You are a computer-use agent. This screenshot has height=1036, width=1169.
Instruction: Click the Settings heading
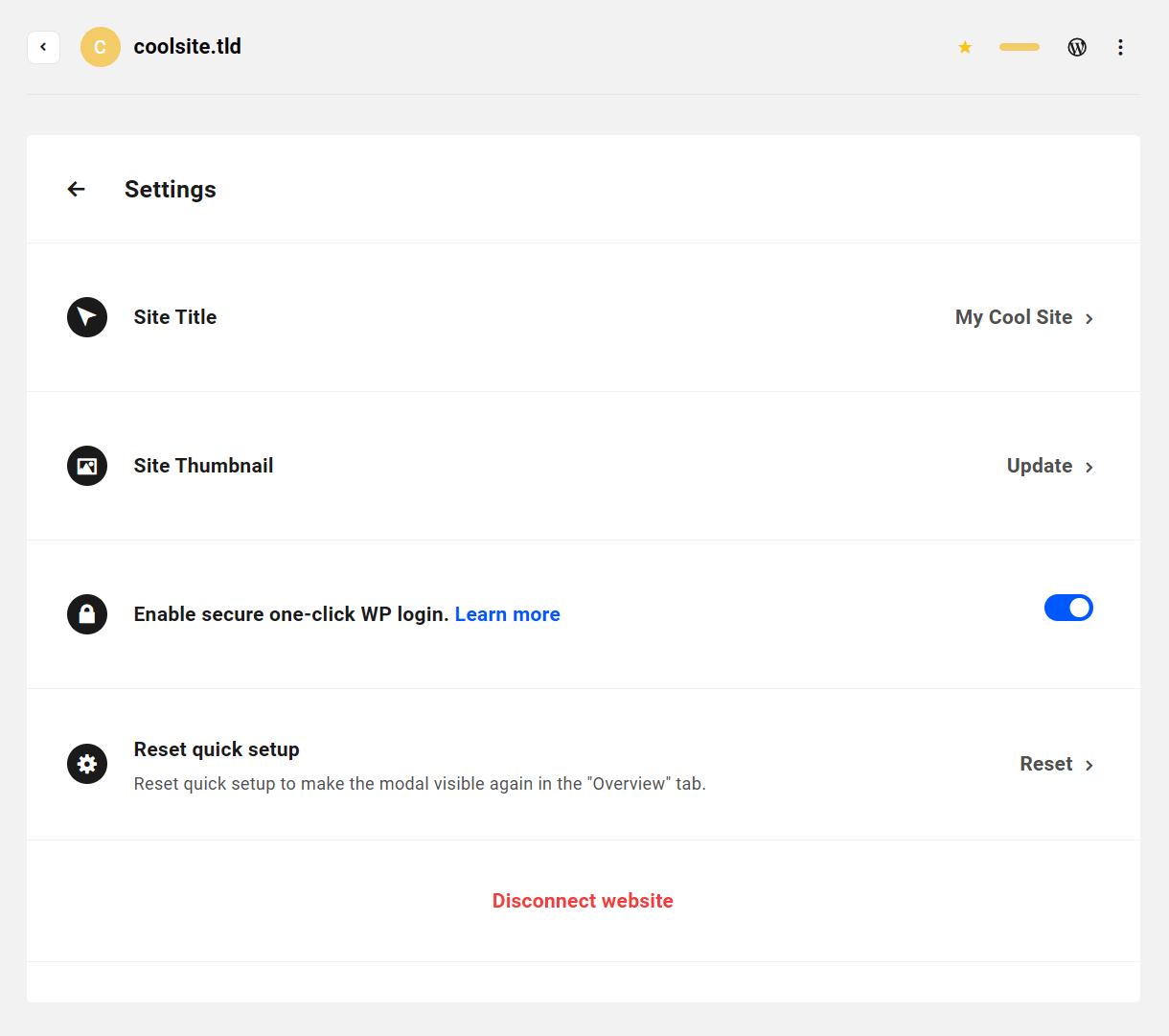point(171,189)
